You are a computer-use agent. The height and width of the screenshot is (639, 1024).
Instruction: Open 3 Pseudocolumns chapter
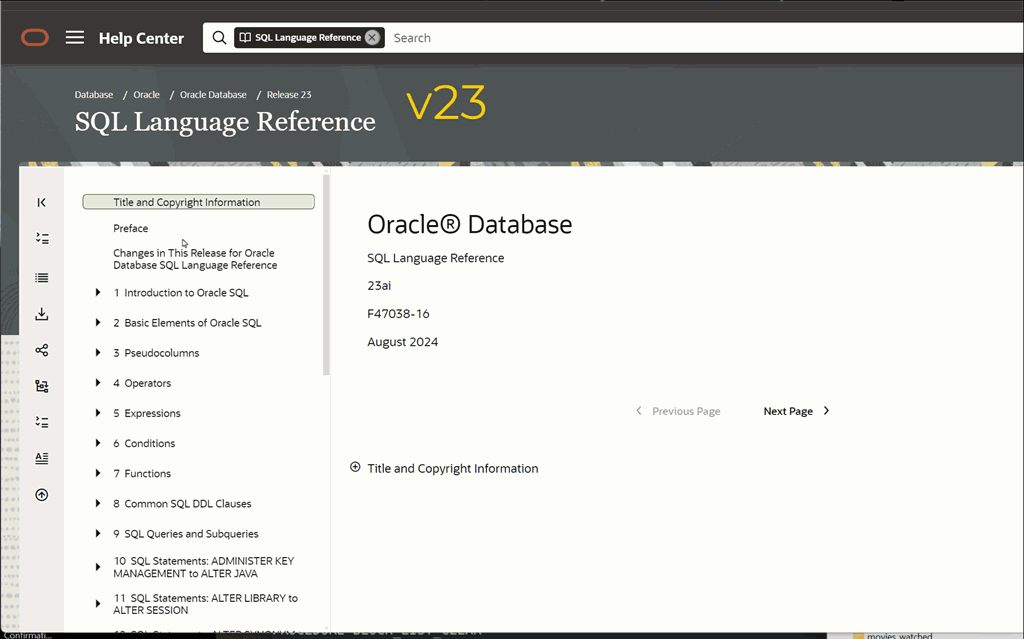[156, 353]
